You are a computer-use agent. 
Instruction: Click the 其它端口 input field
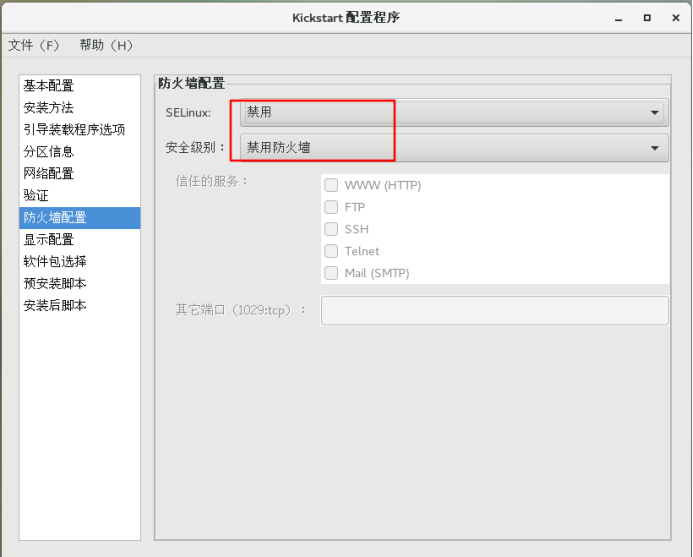point(495,311)
